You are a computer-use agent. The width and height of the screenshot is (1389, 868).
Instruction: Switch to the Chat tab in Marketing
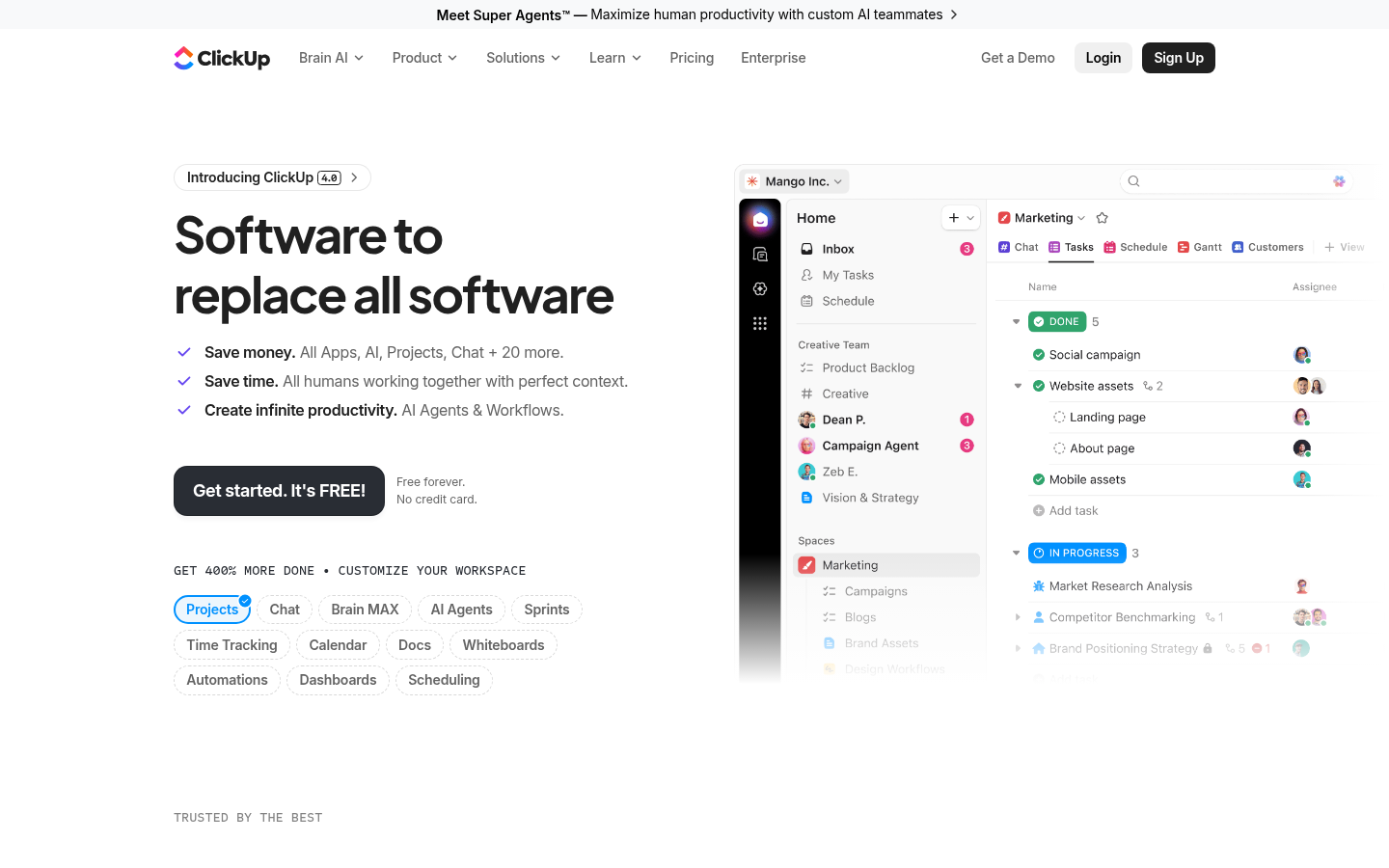1018,247
